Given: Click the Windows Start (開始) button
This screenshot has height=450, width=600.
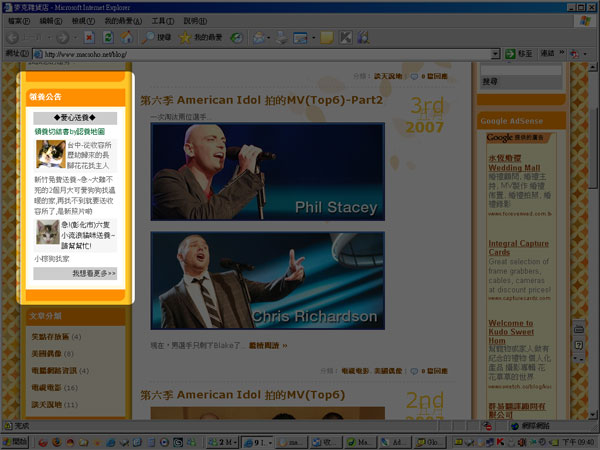Looking at the screenshot, I should point(15,442).
